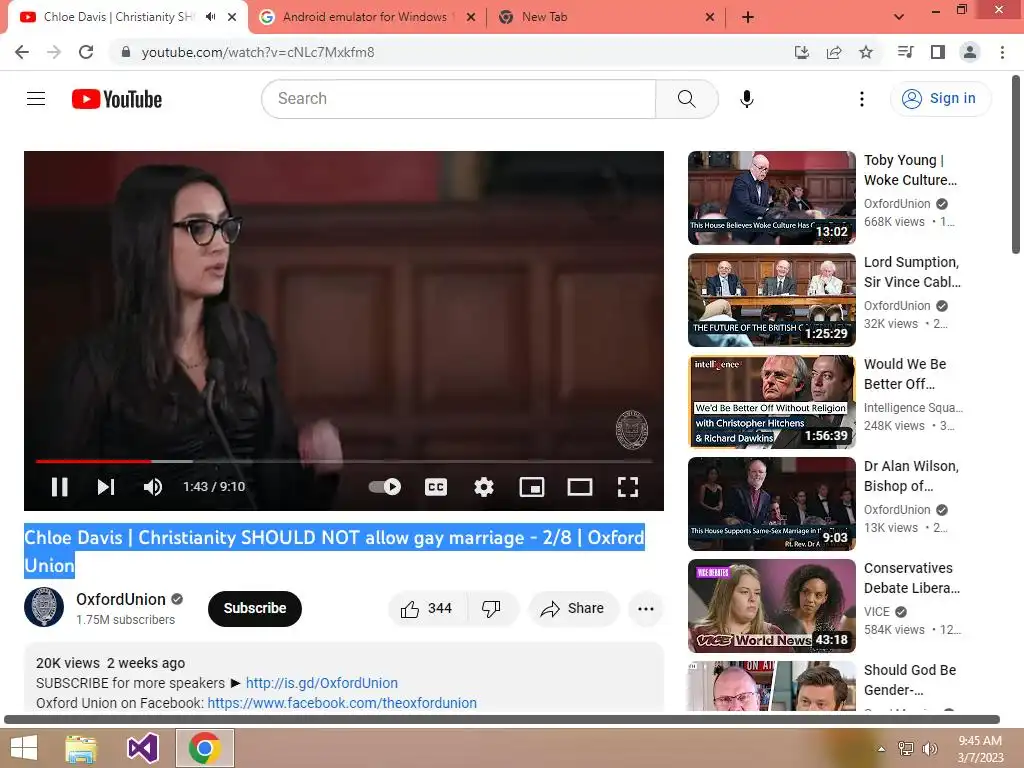Play Toby Young Woke Culture thumbnail

771,198
